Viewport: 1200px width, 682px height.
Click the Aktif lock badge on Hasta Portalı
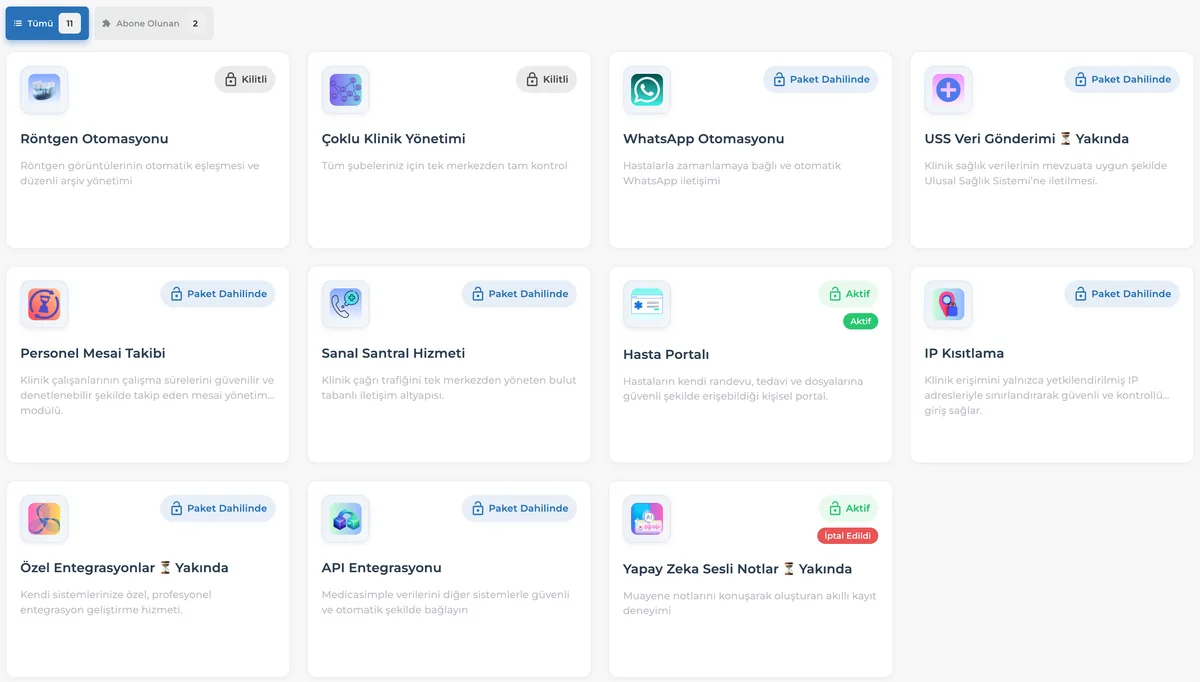pos(848,294)
